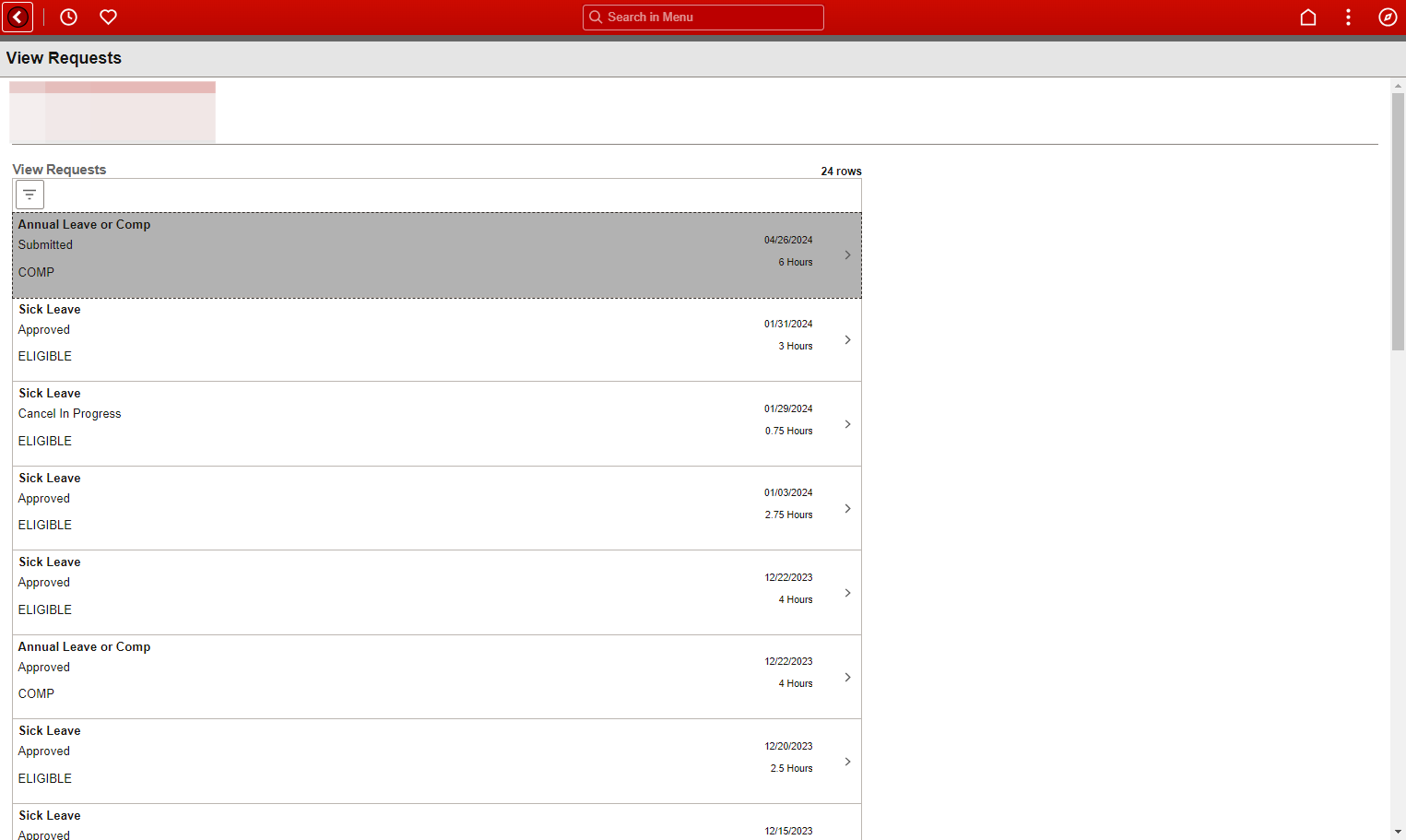This screenshot has width=1406, height=840.
Task: Open chevron for 04/26/2024 Submitted request
Action: click(x=847, y=254)
